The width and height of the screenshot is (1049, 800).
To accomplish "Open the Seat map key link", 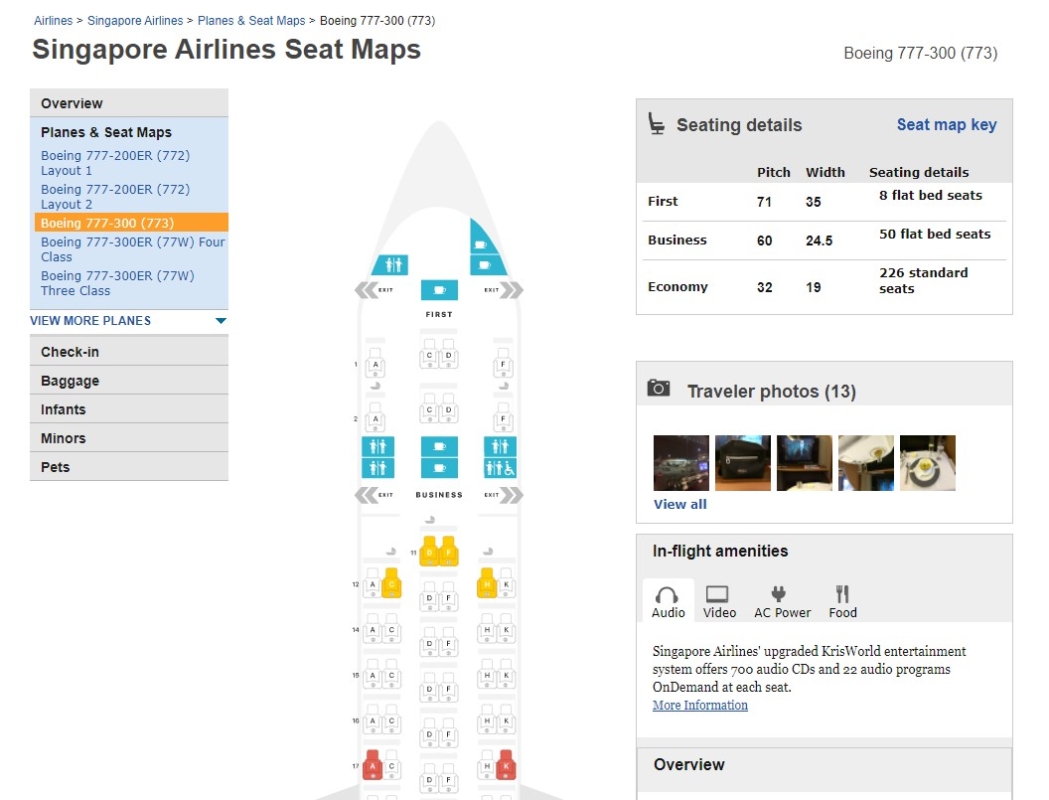I will (x=946, y=125).
